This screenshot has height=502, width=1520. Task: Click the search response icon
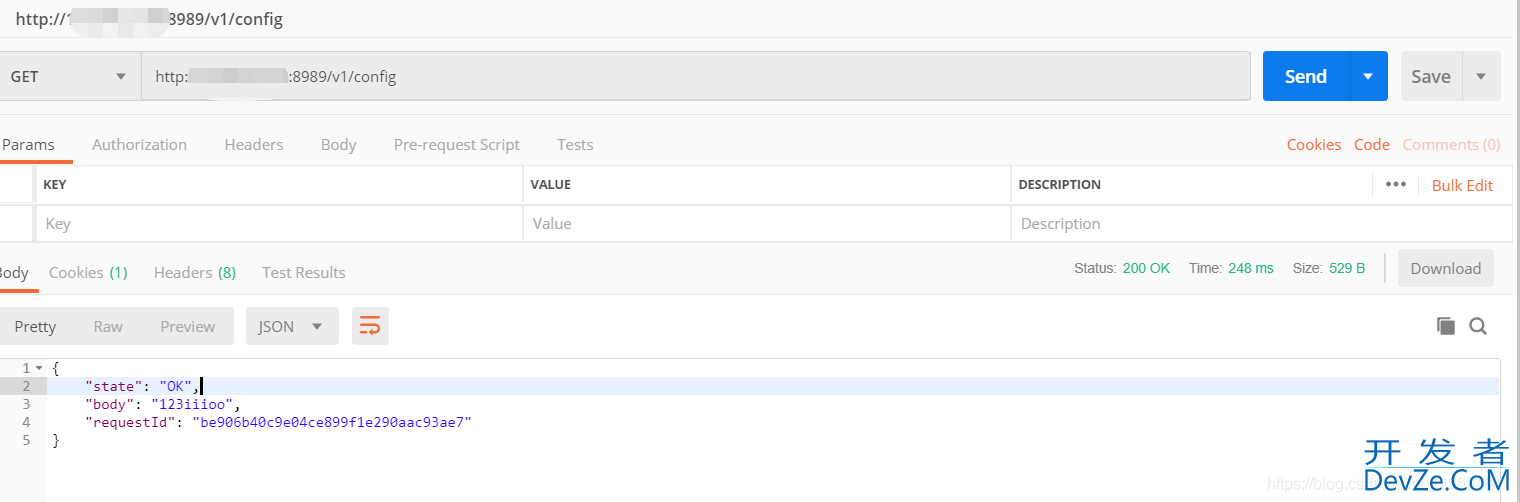[1478, 325]
